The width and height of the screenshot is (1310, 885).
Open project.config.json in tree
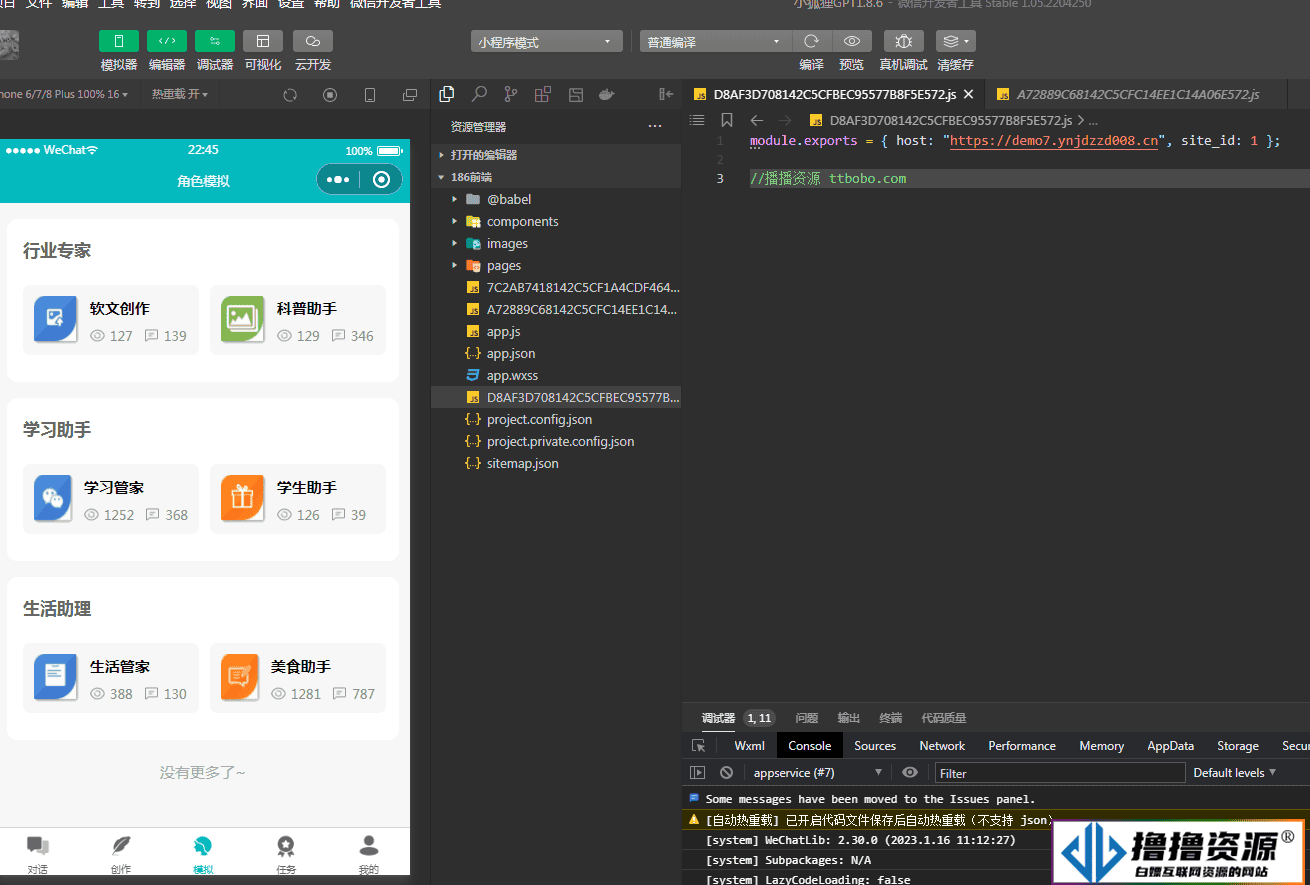556,419
